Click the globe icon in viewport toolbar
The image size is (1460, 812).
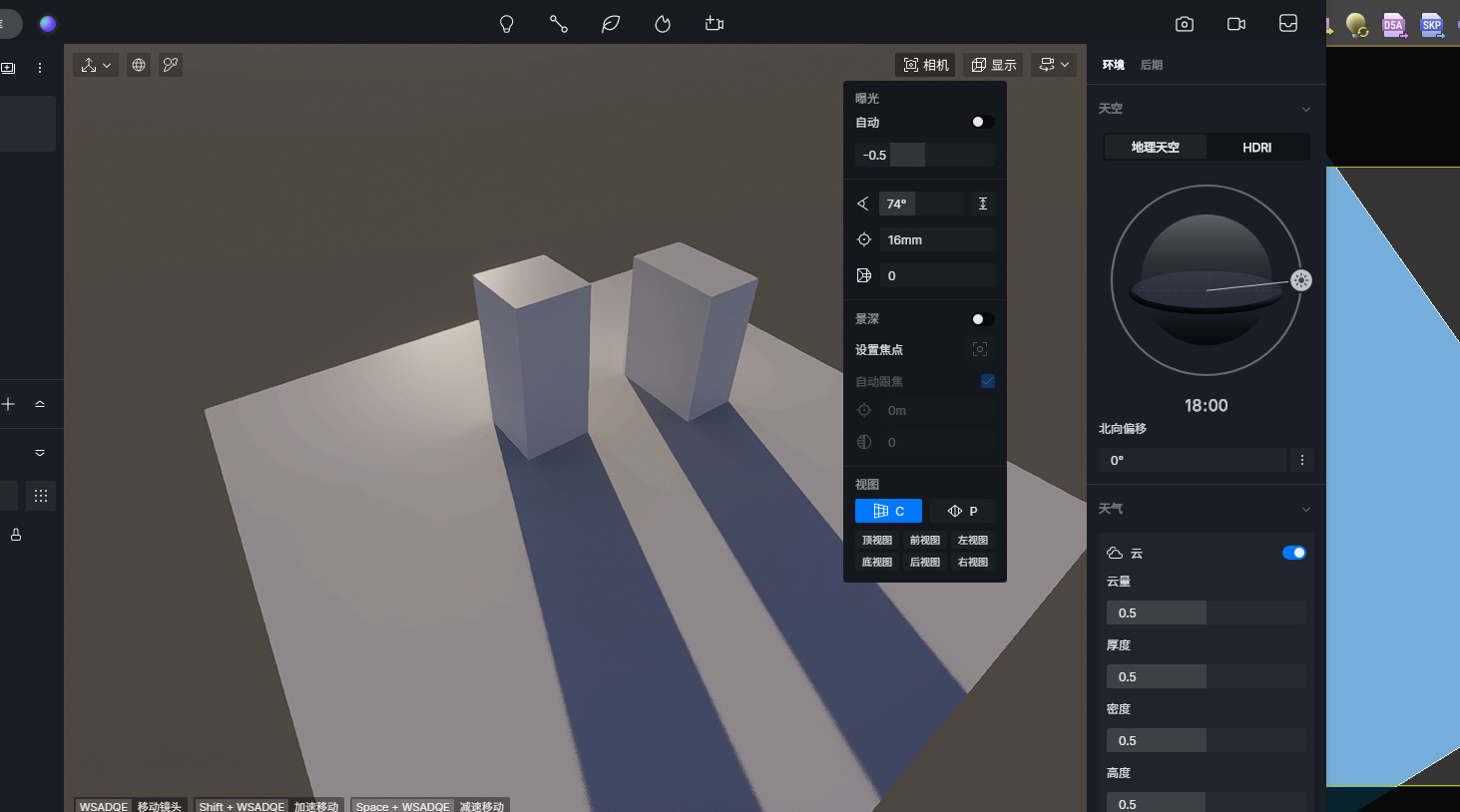[139, 65]
